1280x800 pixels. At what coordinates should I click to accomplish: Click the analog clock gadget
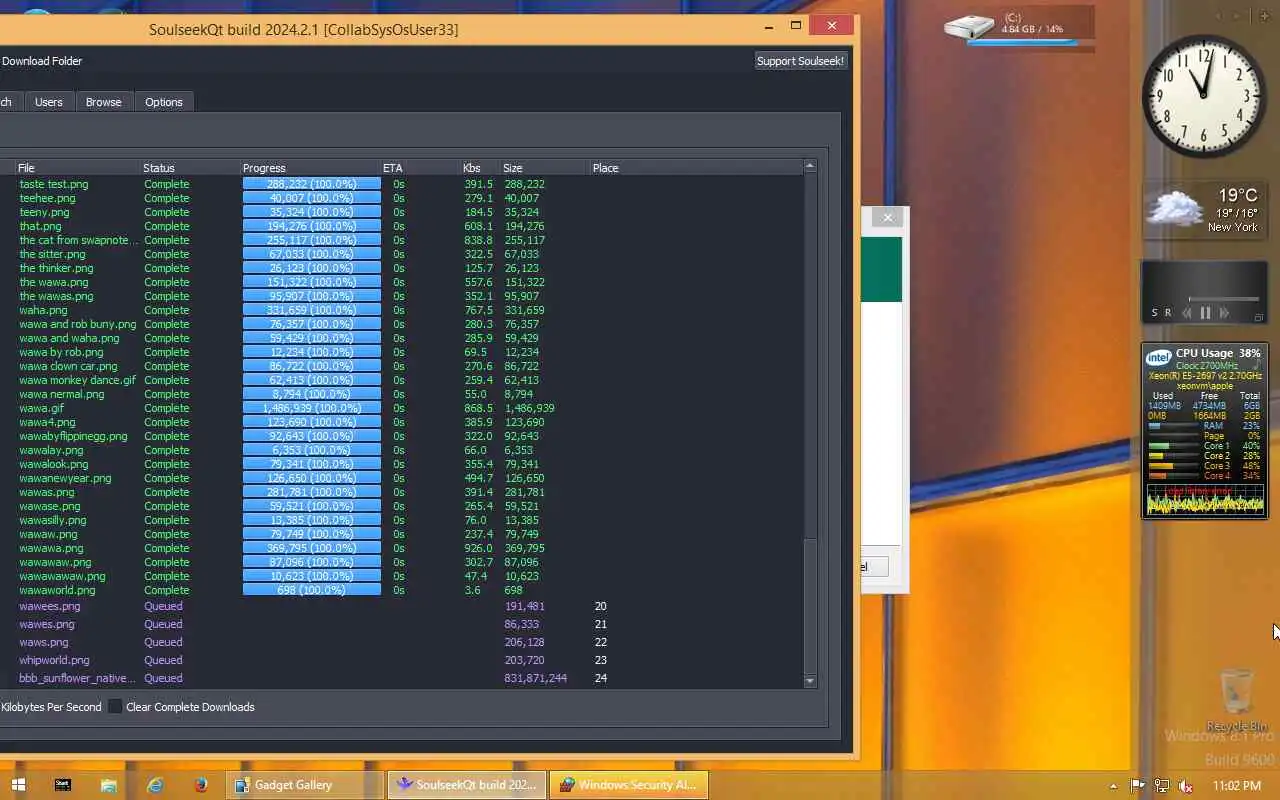pos(1203,96)
